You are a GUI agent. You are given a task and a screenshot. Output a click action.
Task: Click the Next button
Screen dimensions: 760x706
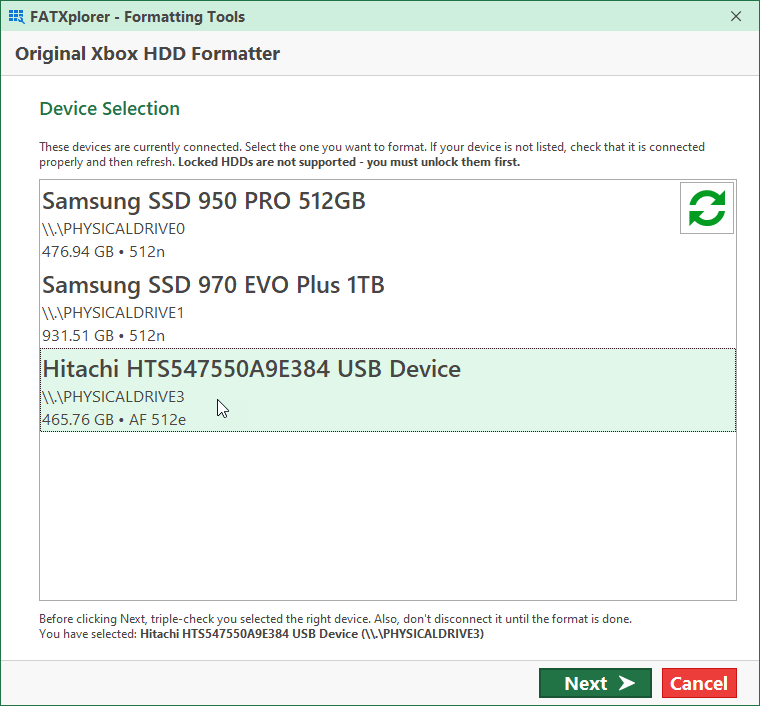pyautogui.click(x=595, y=683)
